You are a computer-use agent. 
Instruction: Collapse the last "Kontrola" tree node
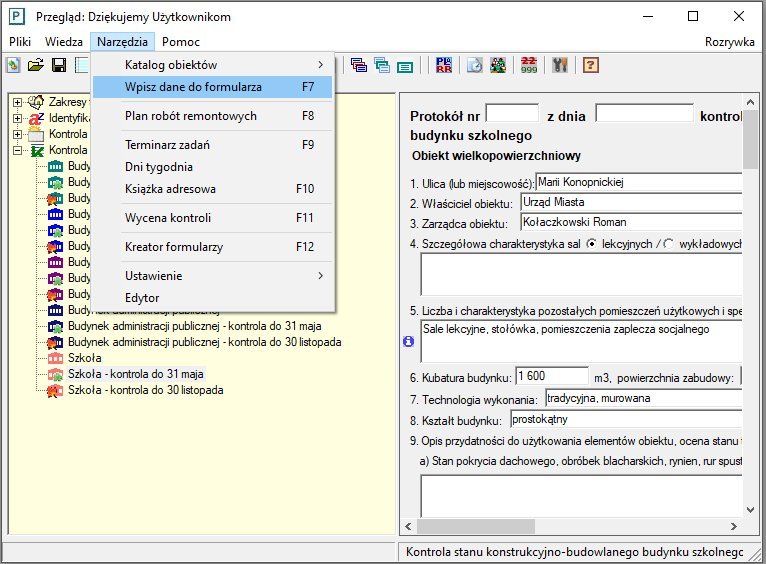click(17, 150)
